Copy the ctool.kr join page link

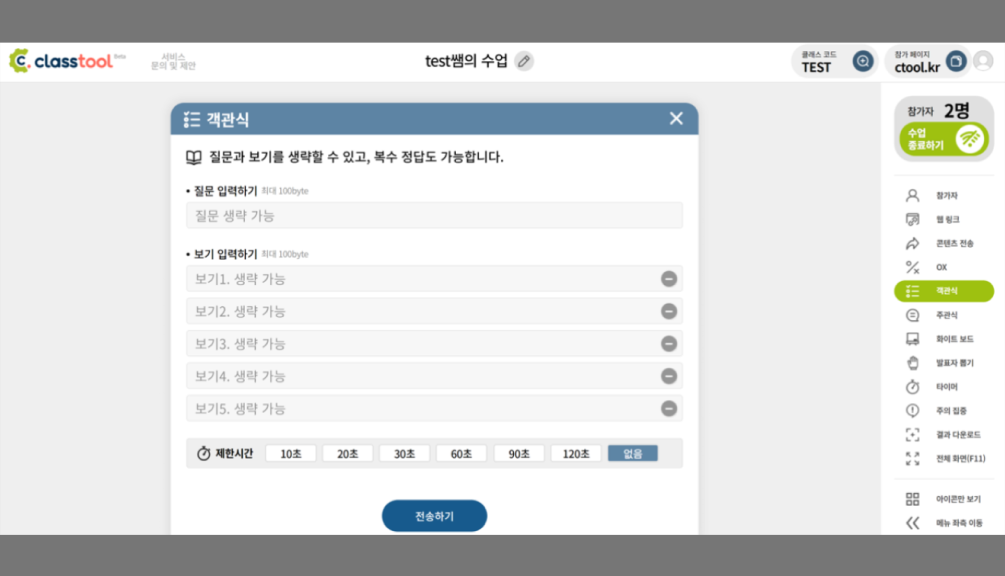956,62
